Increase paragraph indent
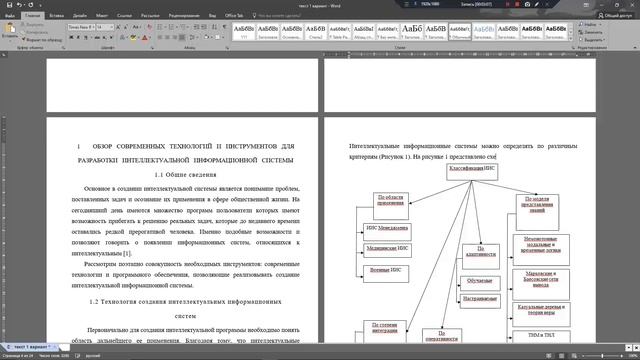 click(x=204, y=27)
